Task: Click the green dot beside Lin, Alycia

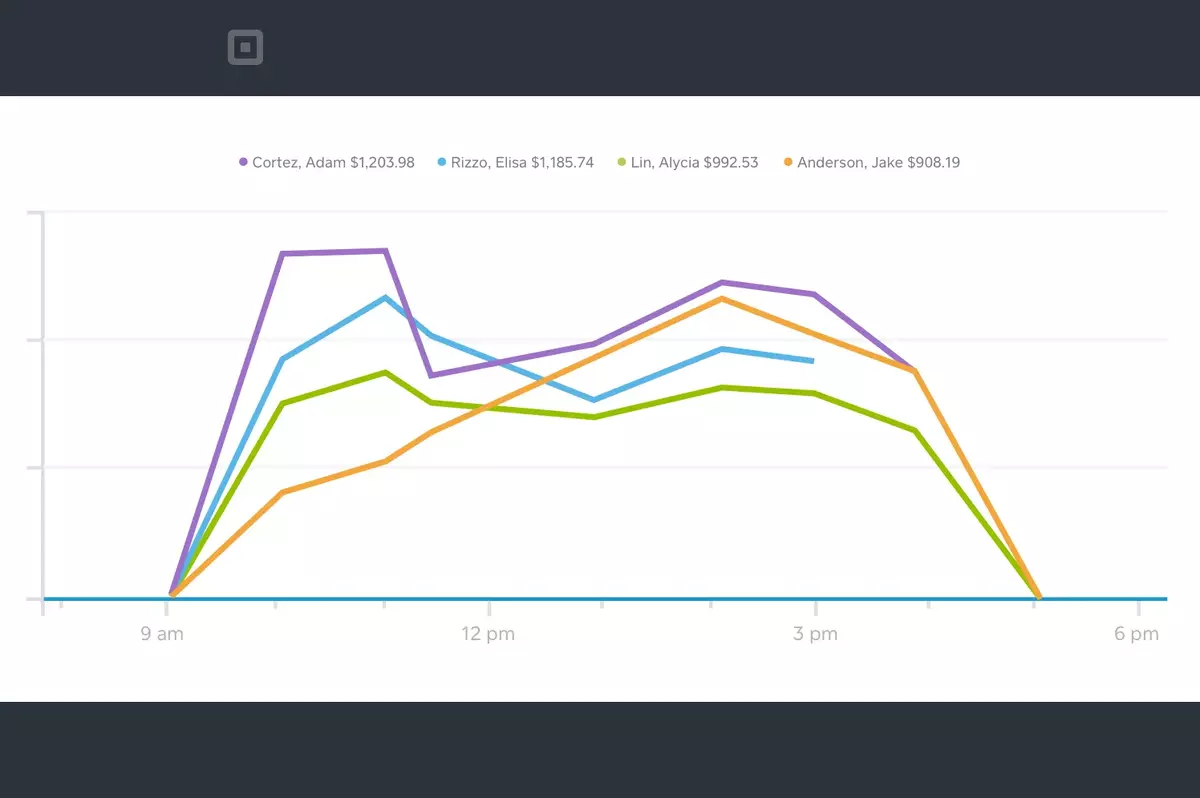Action: (620, 161)
